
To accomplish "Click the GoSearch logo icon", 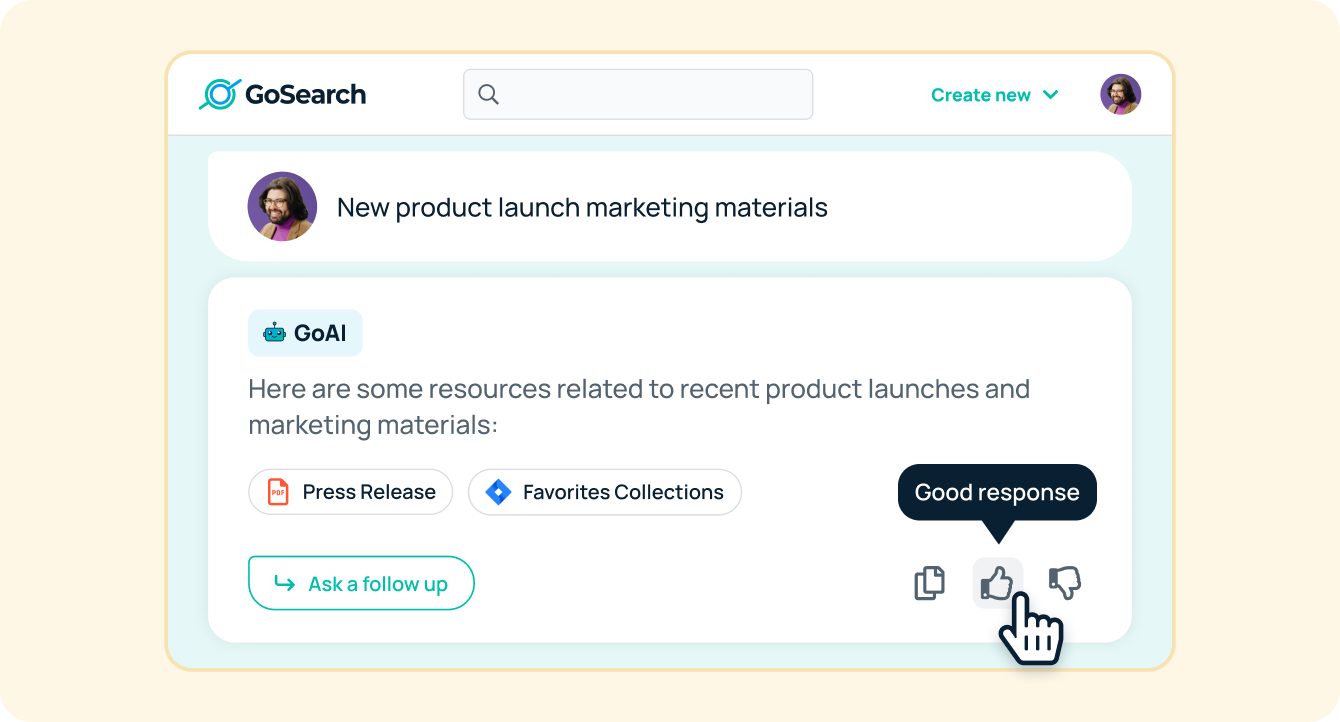I will [218, 93].
